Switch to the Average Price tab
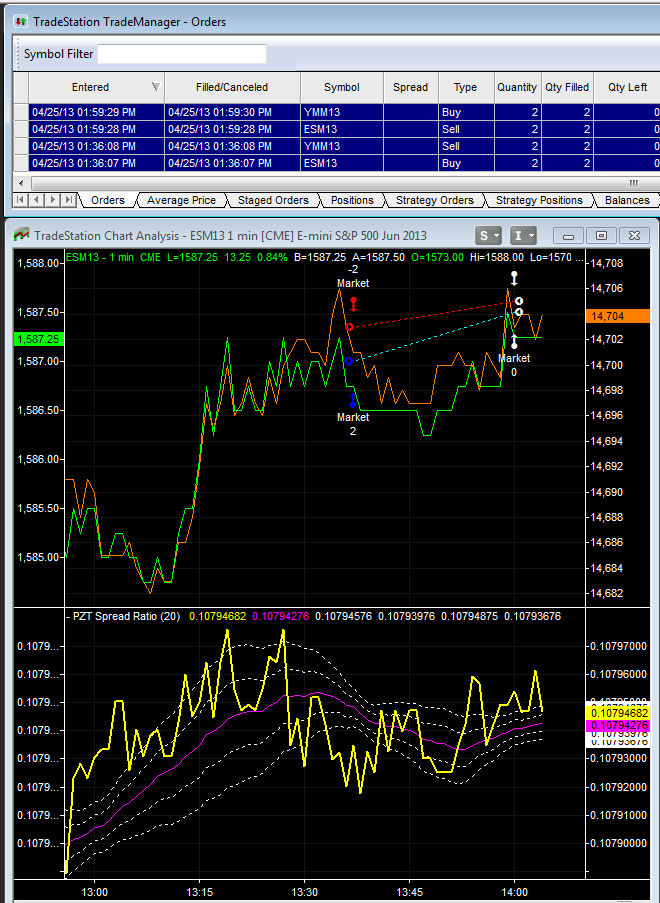This screenshot has width=660, height=903. (x=181, y=200)
